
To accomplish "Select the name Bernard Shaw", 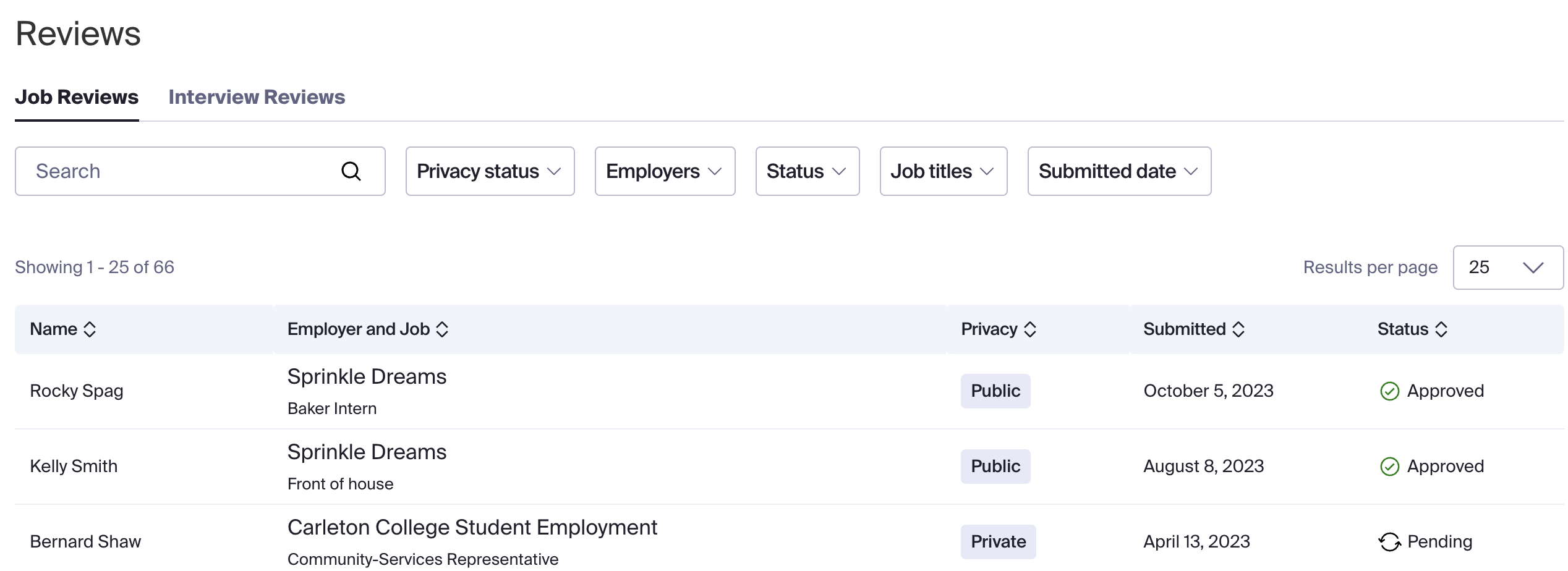I will pyautogui.click(x=85, y=542).
